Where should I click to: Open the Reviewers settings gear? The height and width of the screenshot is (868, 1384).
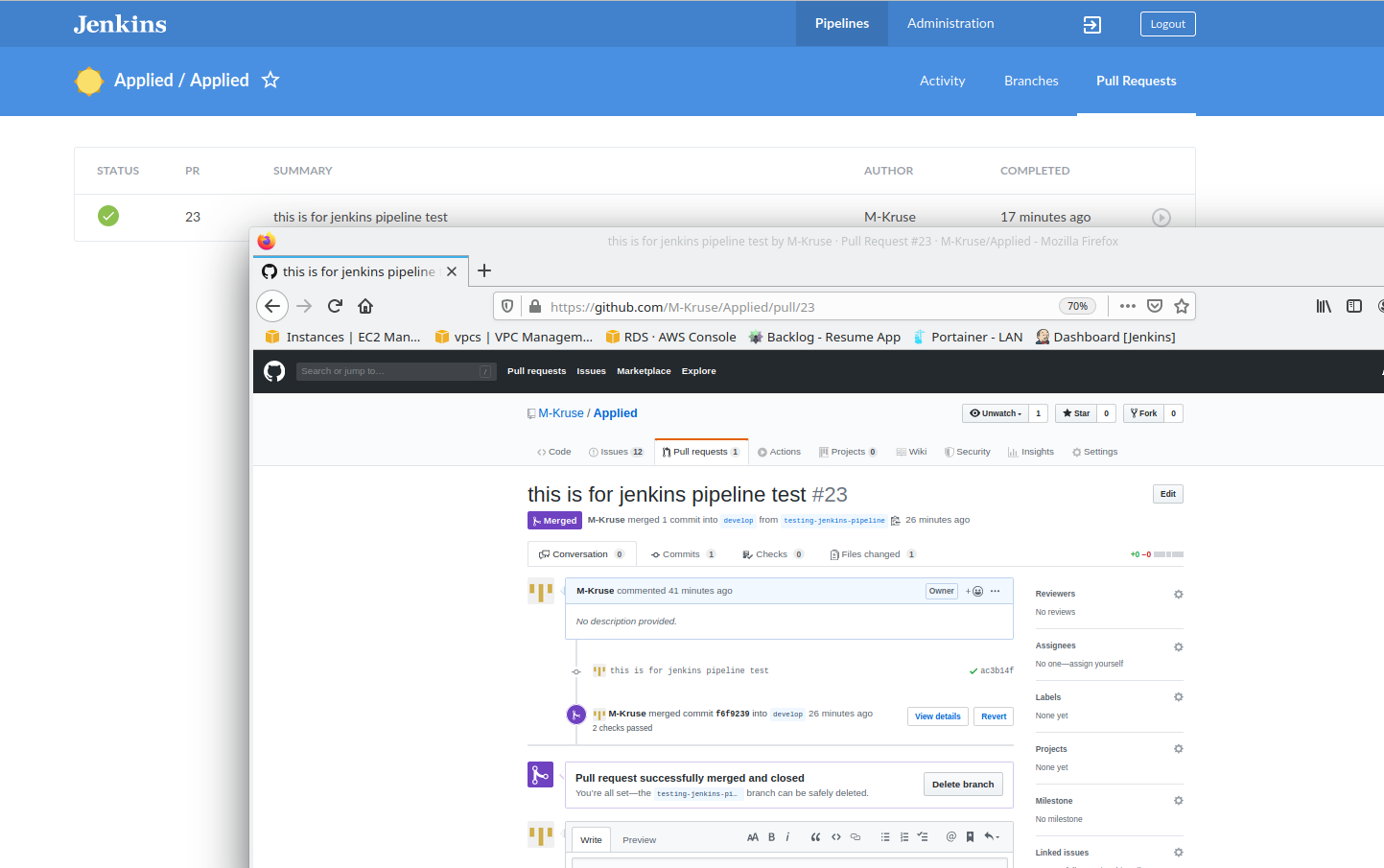1178,594
